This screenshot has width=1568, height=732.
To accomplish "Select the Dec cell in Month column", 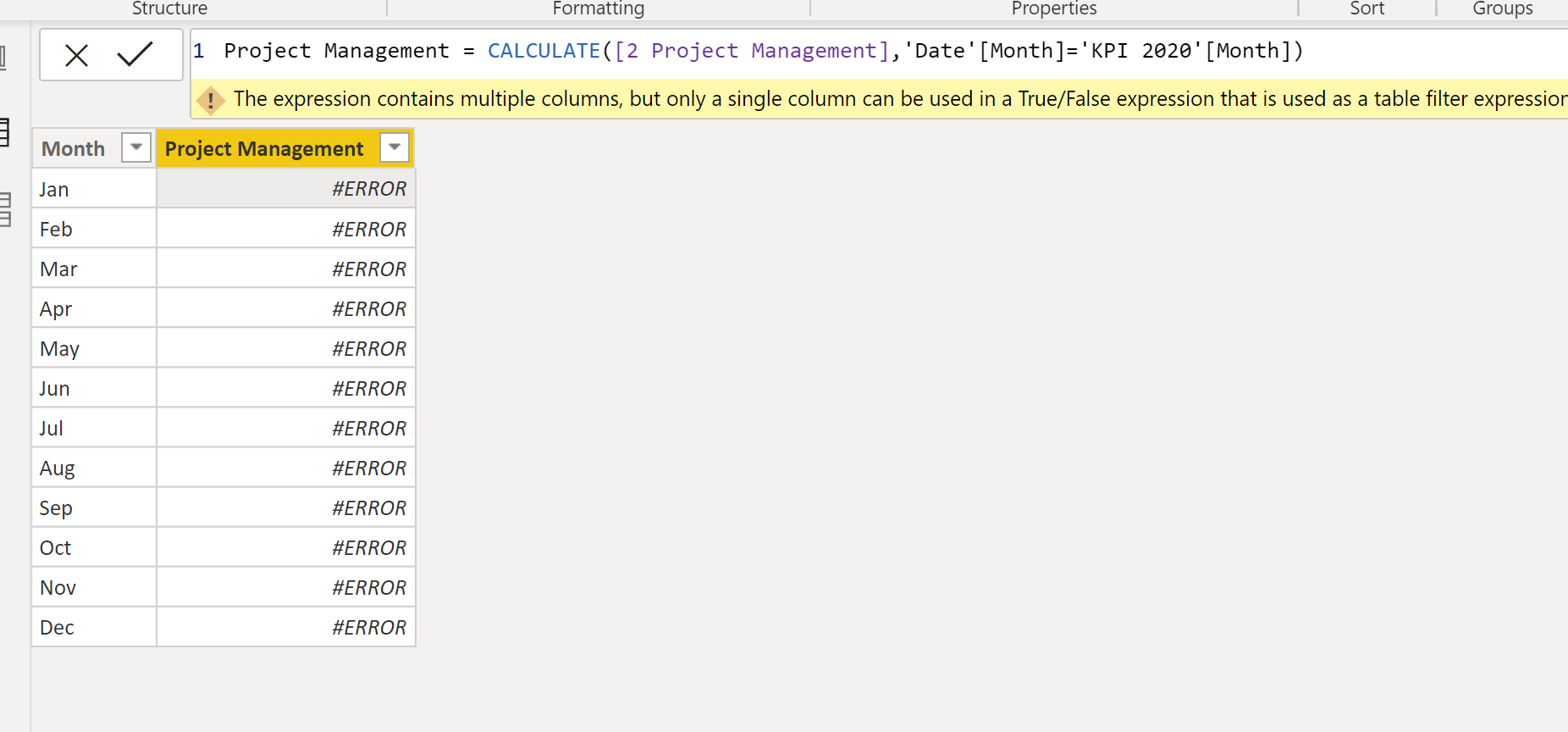I will (94, 627).
